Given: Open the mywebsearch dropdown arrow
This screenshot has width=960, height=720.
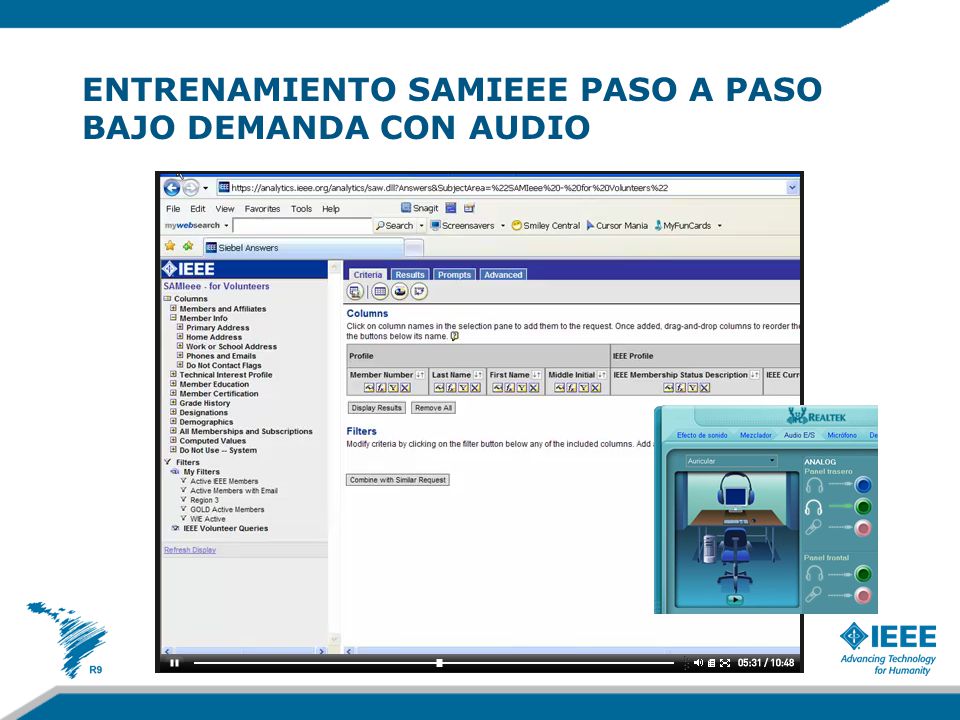Looking at the screenshot, I should [x=226, y=225].
